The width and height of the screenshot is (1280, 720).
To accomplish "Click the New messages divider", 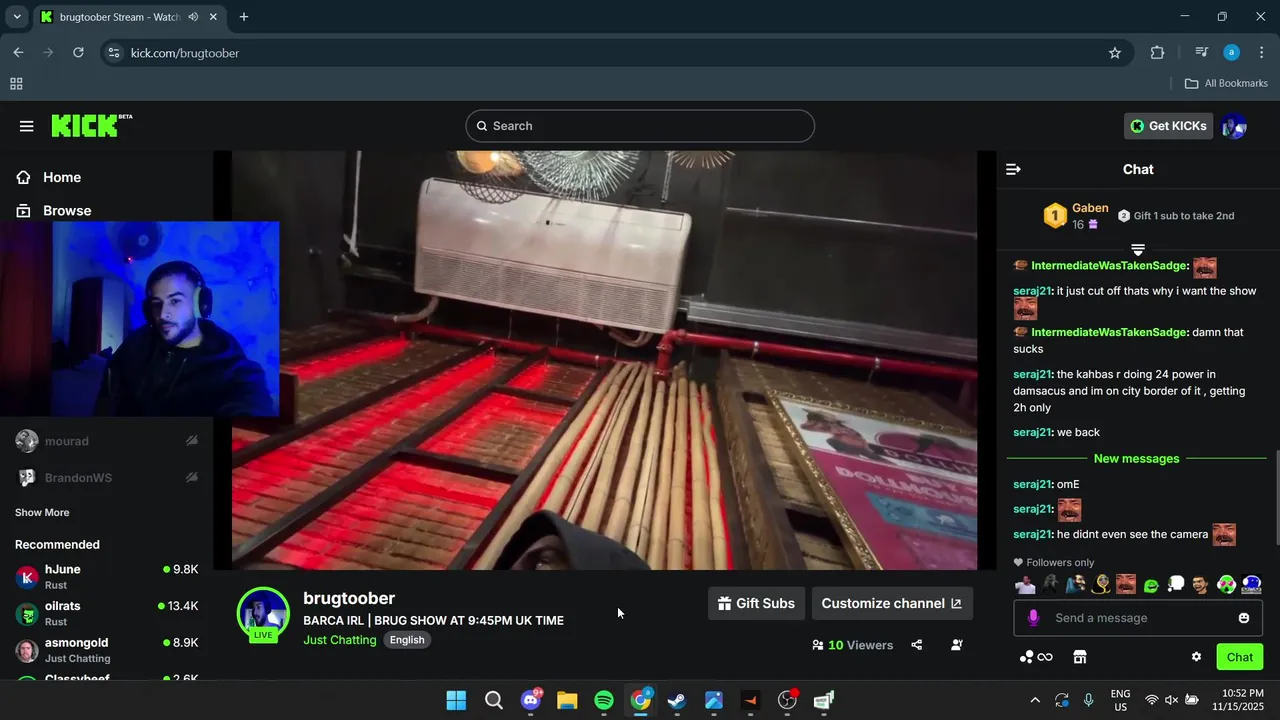I will 1137,458.
